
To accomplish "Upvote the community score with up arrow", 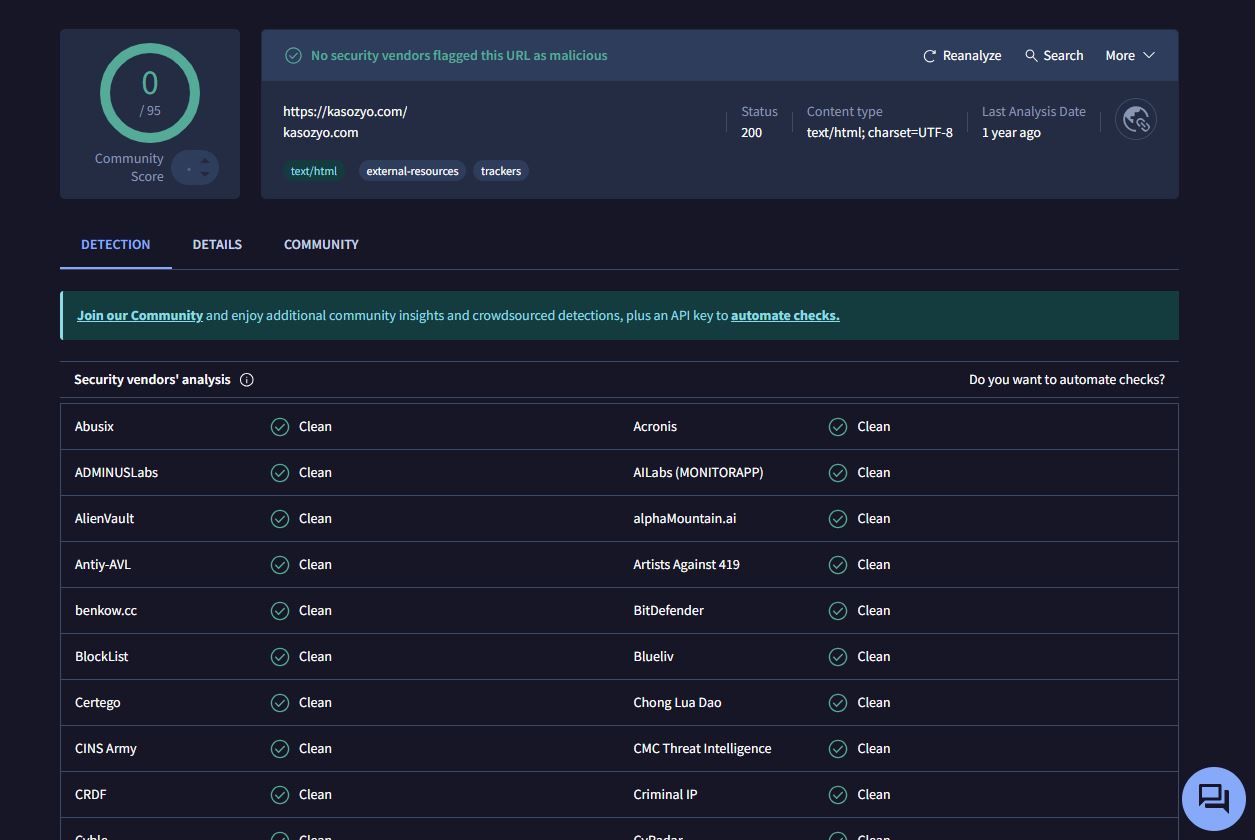I will 205,161.
